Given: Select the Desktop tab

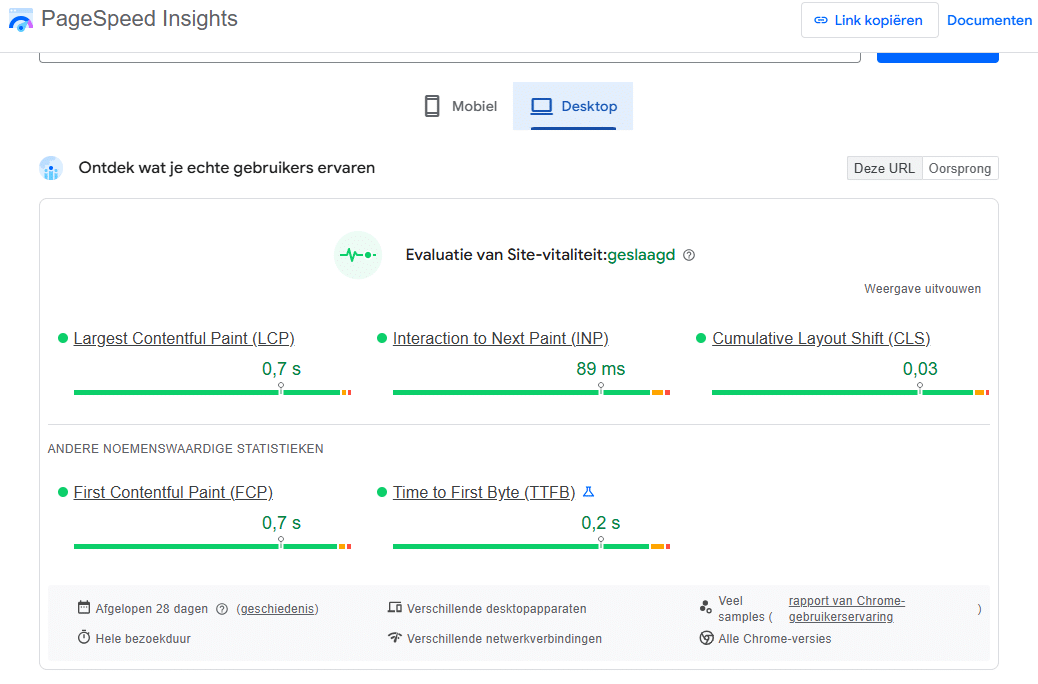Looking at the screenshot, I should [x=573, y=106].
